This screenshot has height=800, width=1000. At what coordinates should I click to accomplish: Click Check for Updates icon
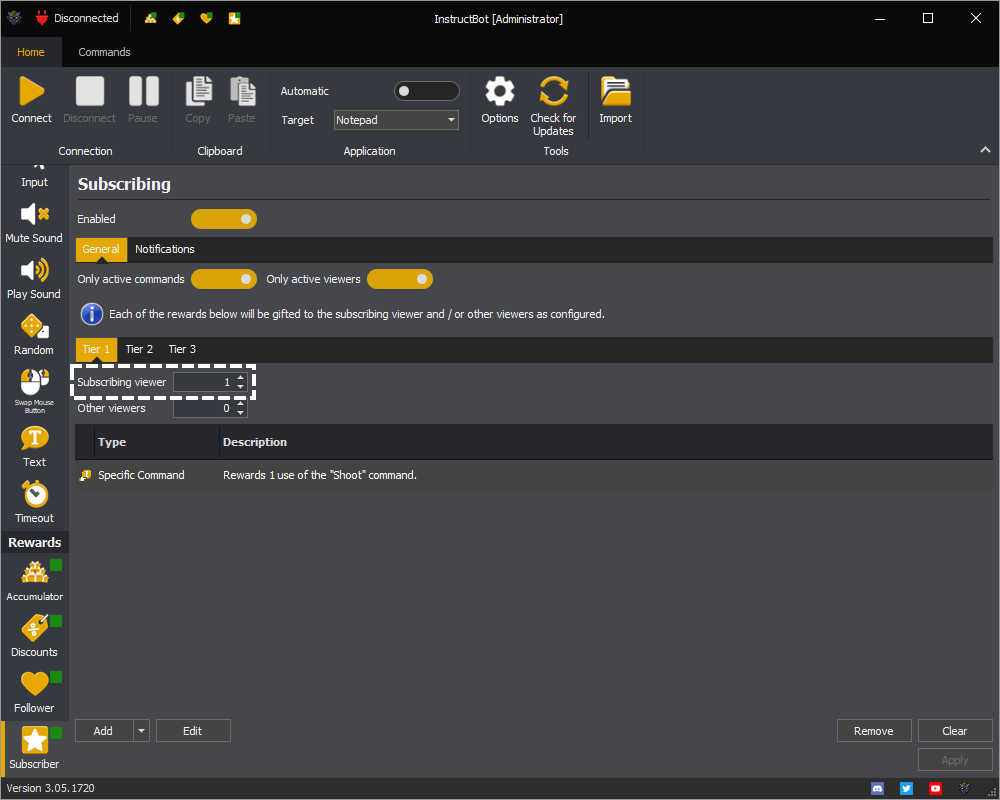point(553,91)
